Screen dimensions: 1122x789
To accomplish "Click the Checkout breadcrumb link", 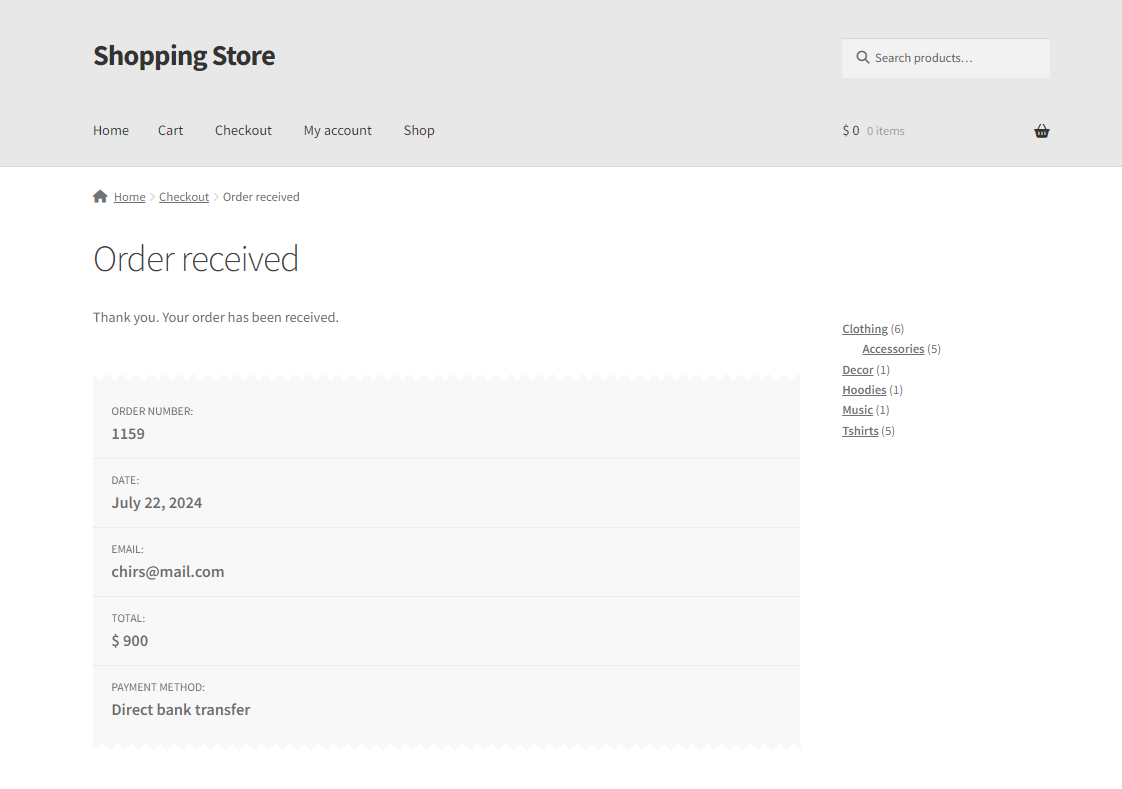I will click(184, 197).
